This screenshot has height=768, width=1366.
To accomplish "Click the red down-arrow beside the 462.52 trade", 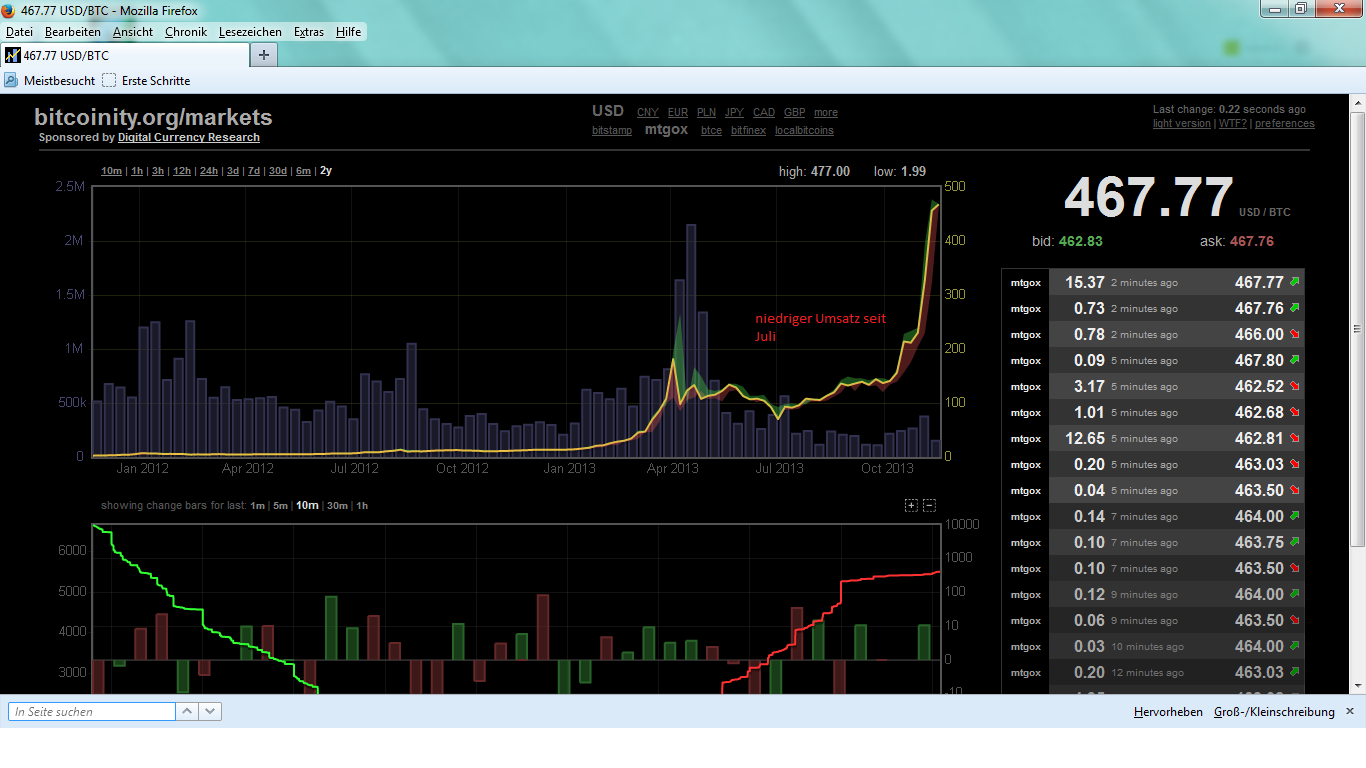I will (x=1294, y=386).
